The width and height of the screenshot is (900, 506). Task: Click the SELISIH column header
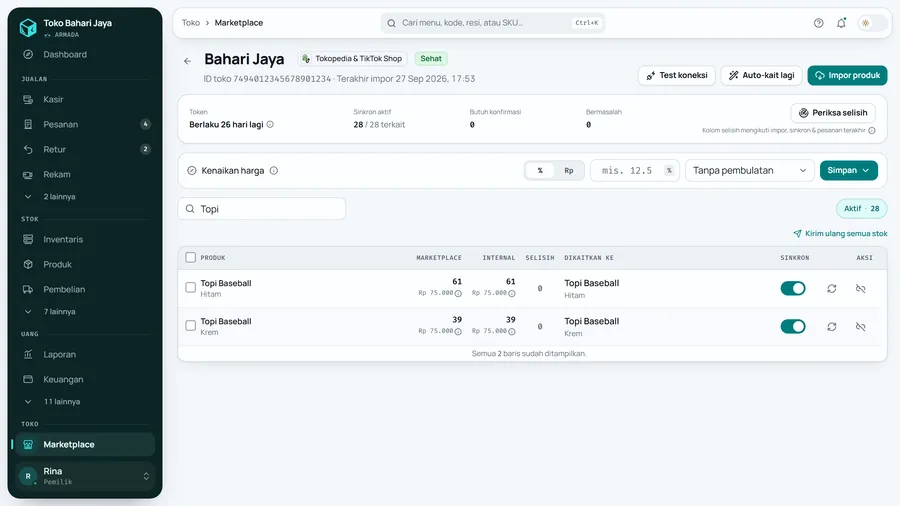[x=540, y=258]
